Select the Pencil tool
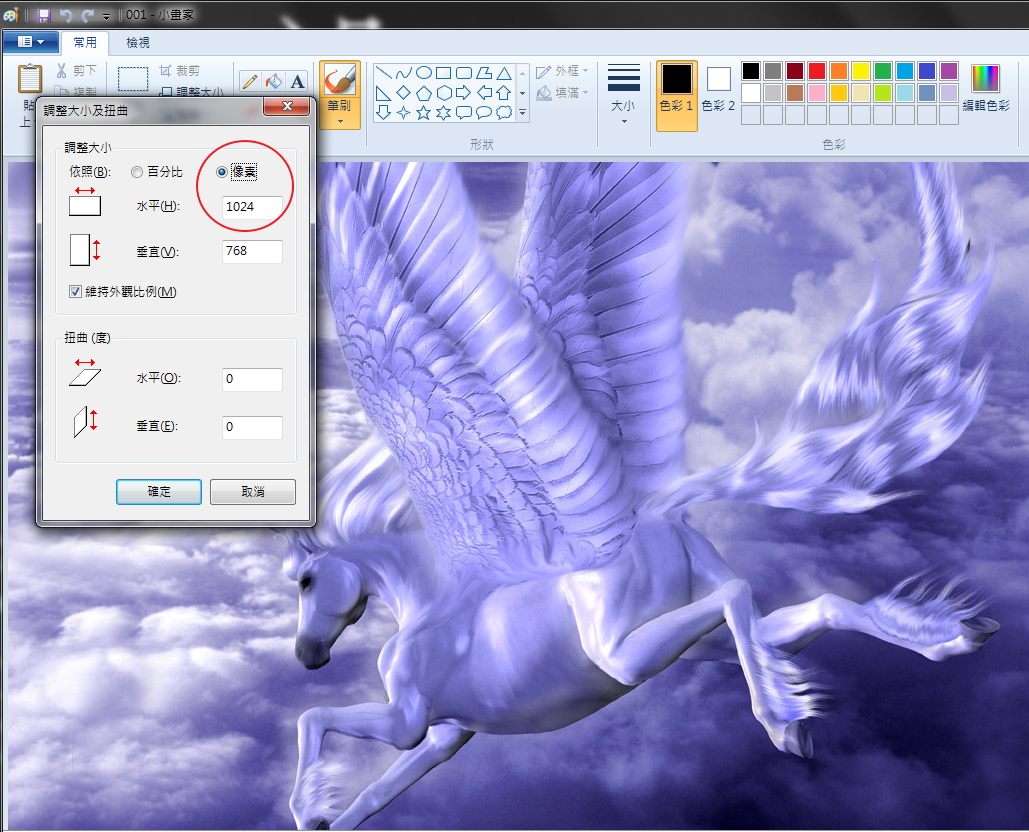Viewport: 1029px width, 832px height. coord(250,81)
